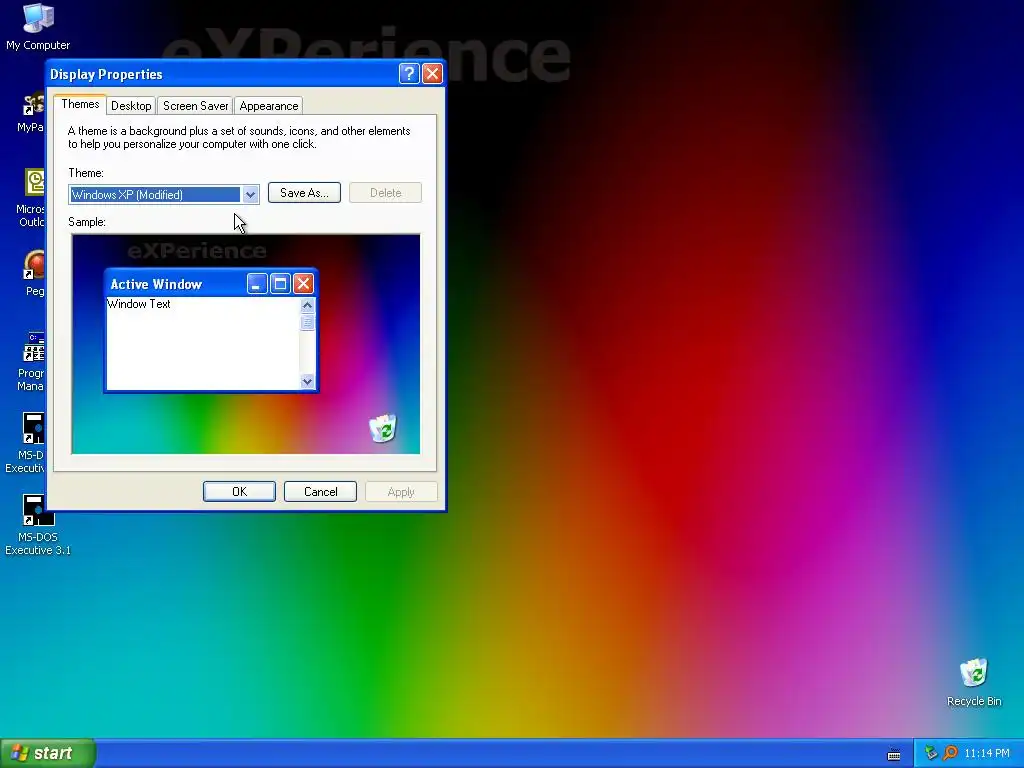Viewport: 1024px width, 768px height.
Task: Click the sample window scrollbar up arrow
Action: coord(307,306)
